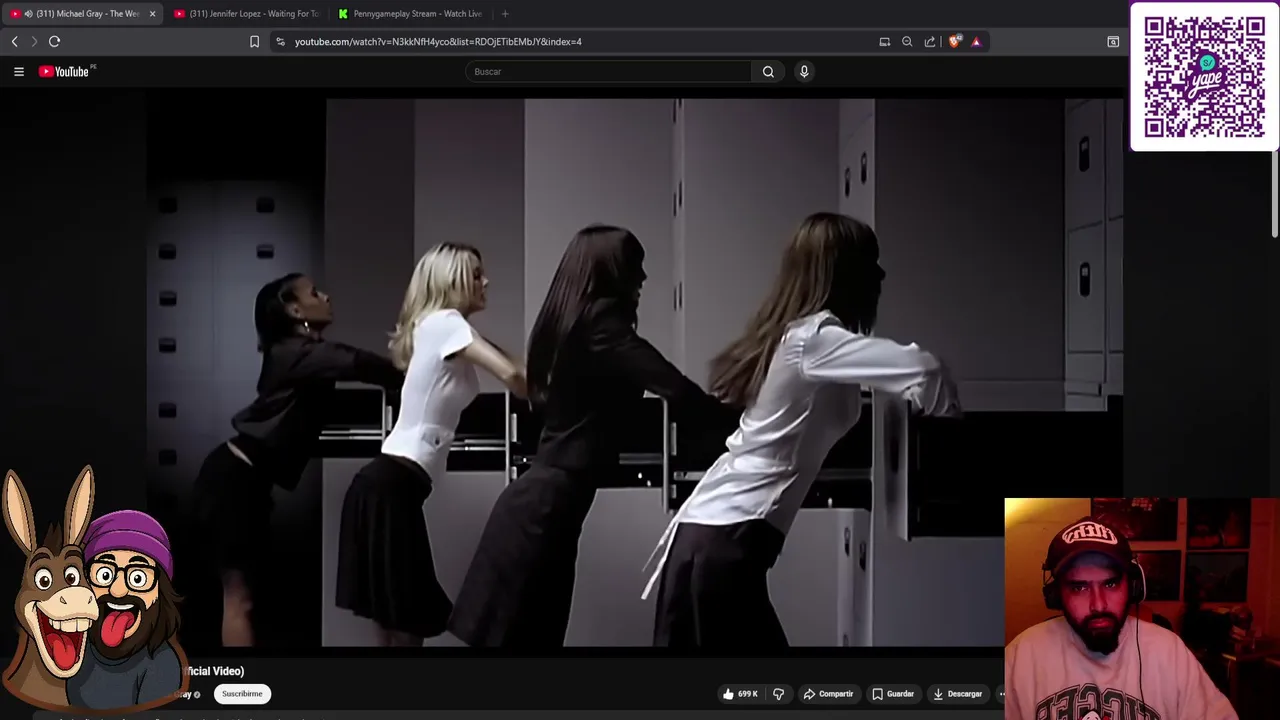The width and height of the screenshot is (1280, 720).
Task: Save the video with Guardar
Action: 893,694
